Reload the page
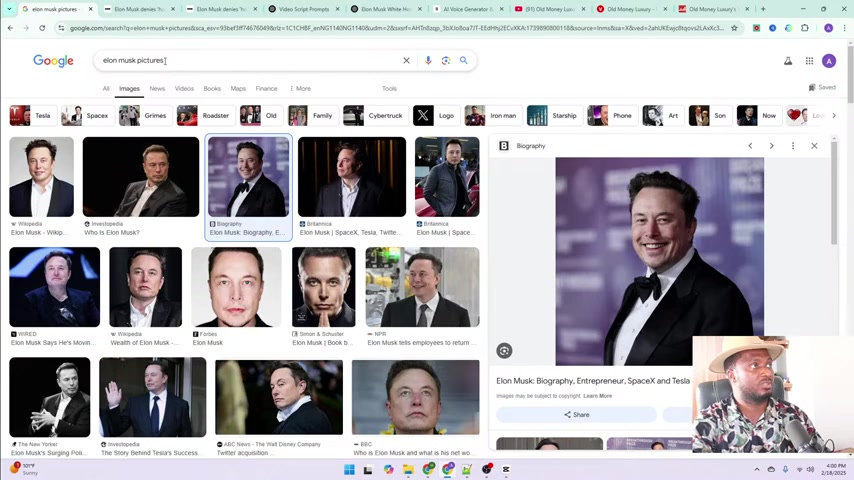The height and width of the screenshot is (480, 854). click(42, 28)
